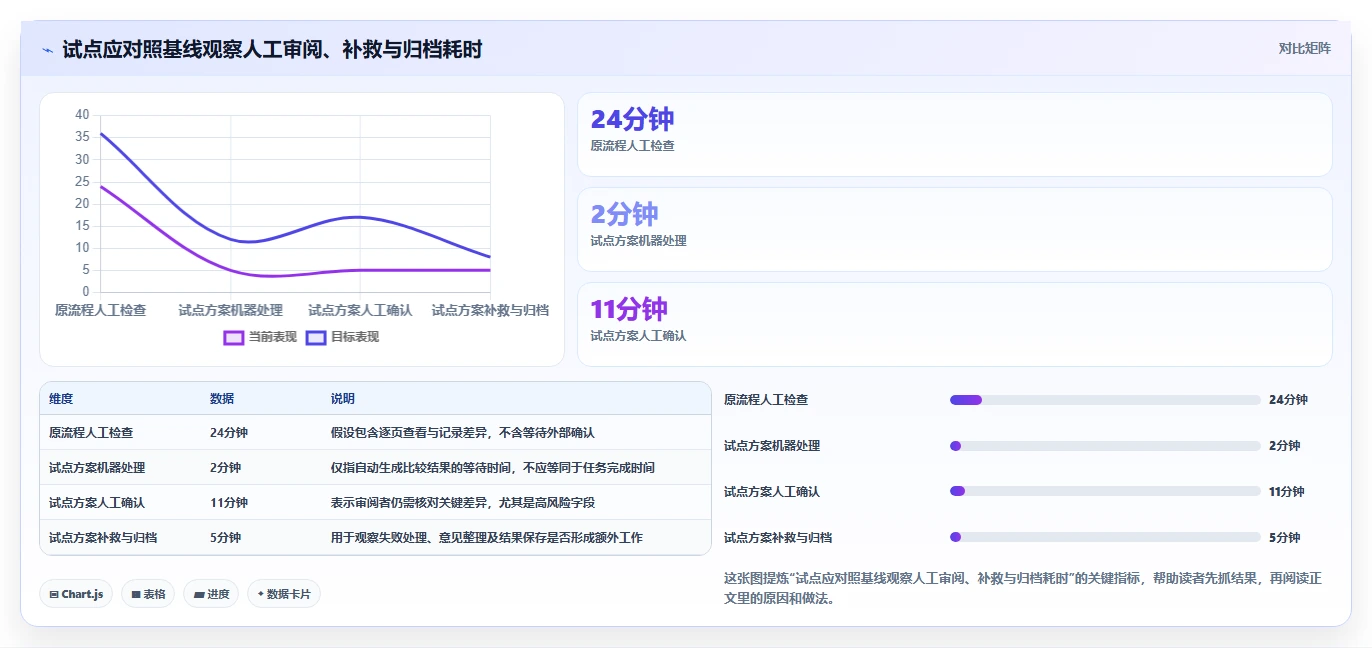Image resolution: width=1372 pixels, height=648 pixels.
Task: Click the icon in the 表格 chip
Action: pos(136,594)
